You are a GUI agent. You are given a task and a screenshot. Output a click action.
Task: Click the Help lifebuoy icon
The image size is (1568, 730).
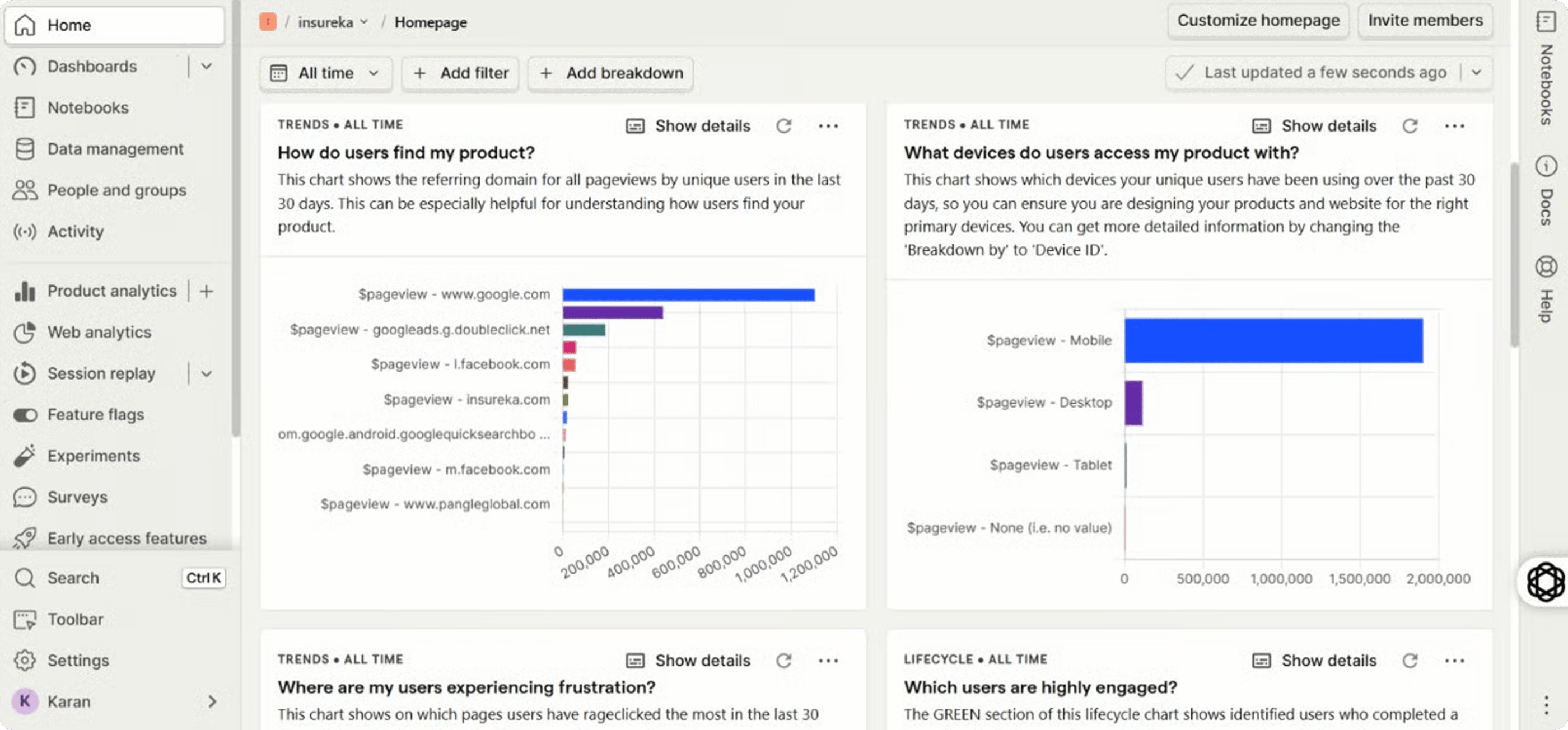coord(1546,267)
